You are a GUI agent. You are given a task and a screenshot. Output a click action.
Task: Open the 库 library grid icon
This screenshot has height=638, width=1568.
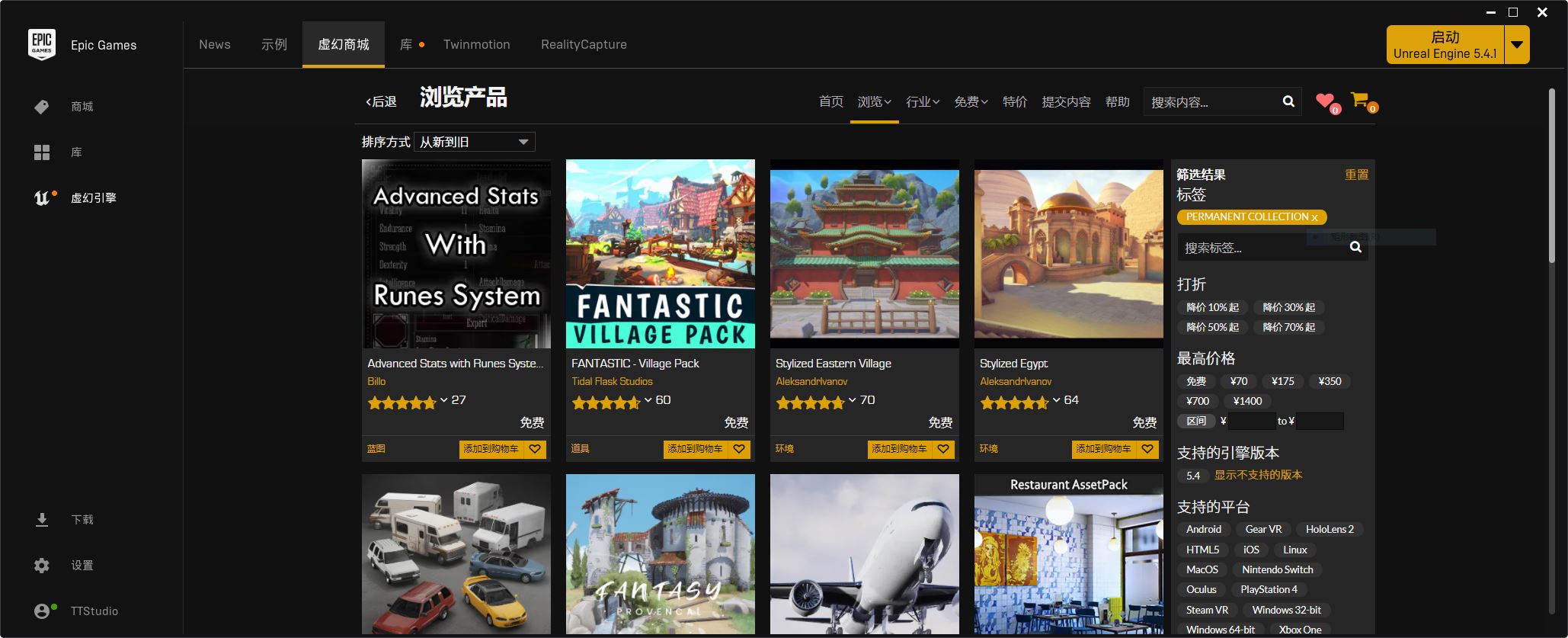pyautogui.click(x=42, y=152)
